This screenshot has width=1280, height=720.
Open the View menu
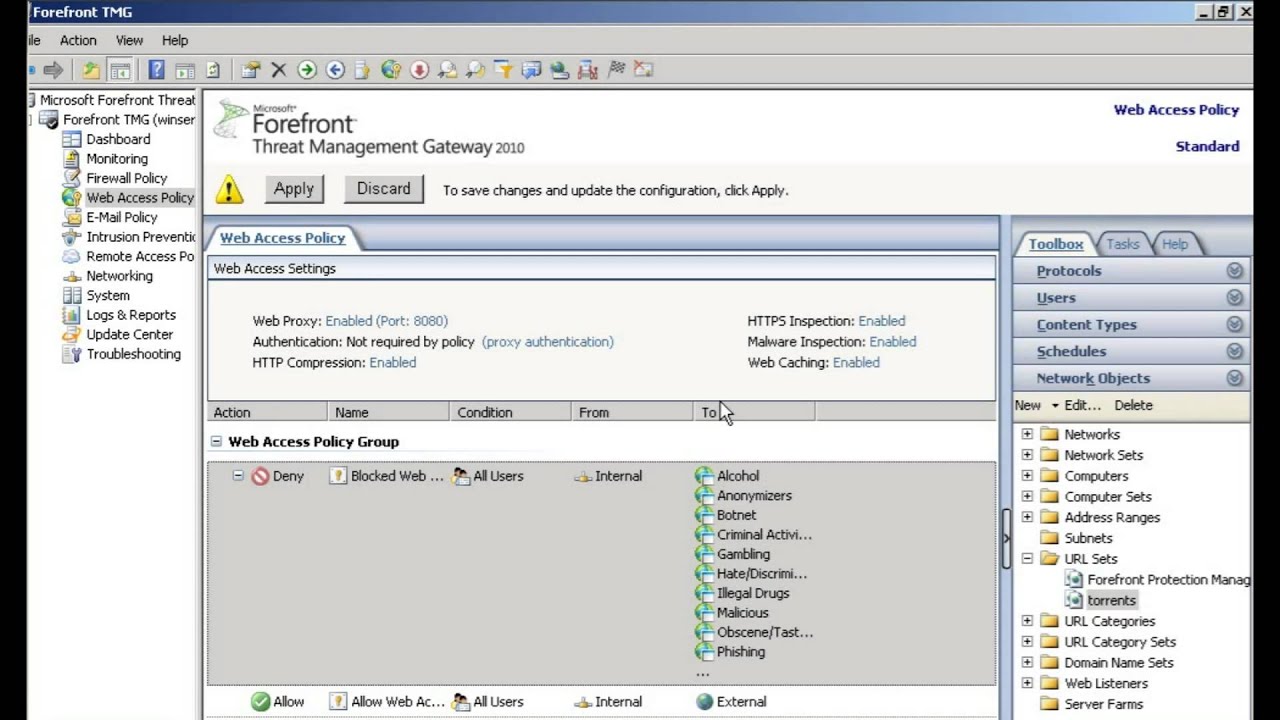129,40
